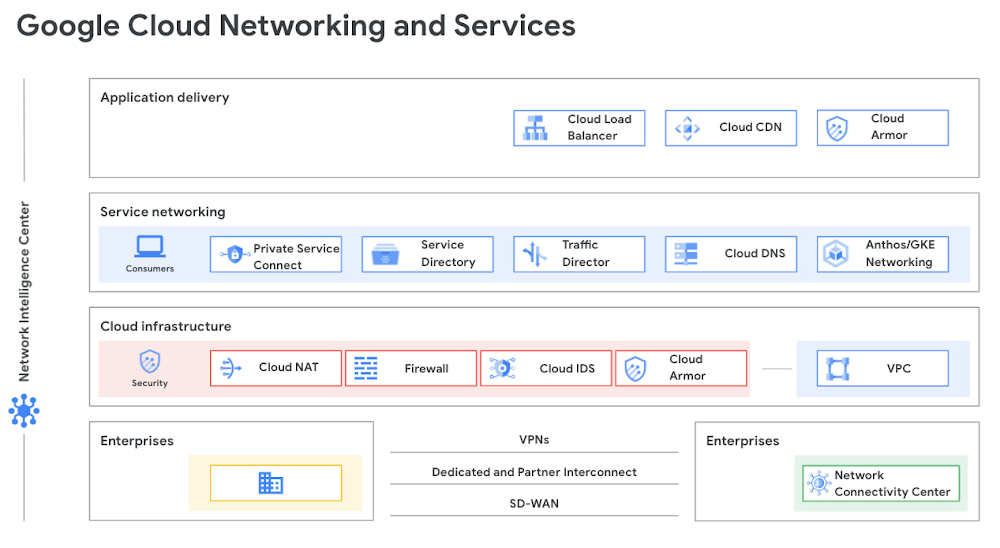The width and height of the screenshot is (1000, 548).
Task: Click the Service Directory folder icon
Action: (385, 254)
